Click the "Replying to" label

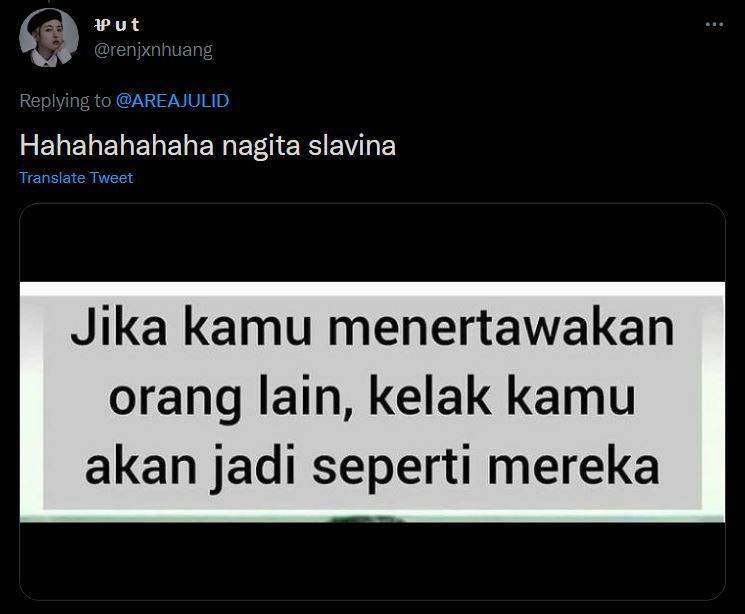65,101
